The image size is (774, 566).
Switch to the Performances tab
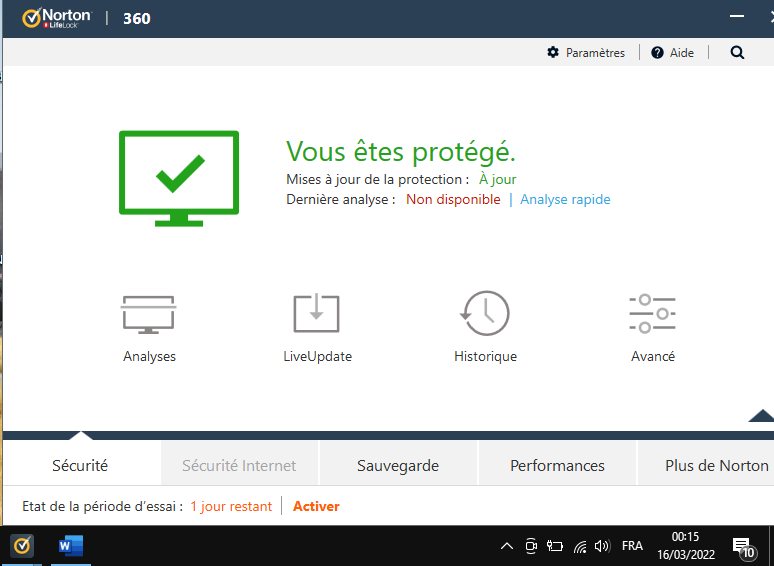pyautogui.click(x=557, y=465)
